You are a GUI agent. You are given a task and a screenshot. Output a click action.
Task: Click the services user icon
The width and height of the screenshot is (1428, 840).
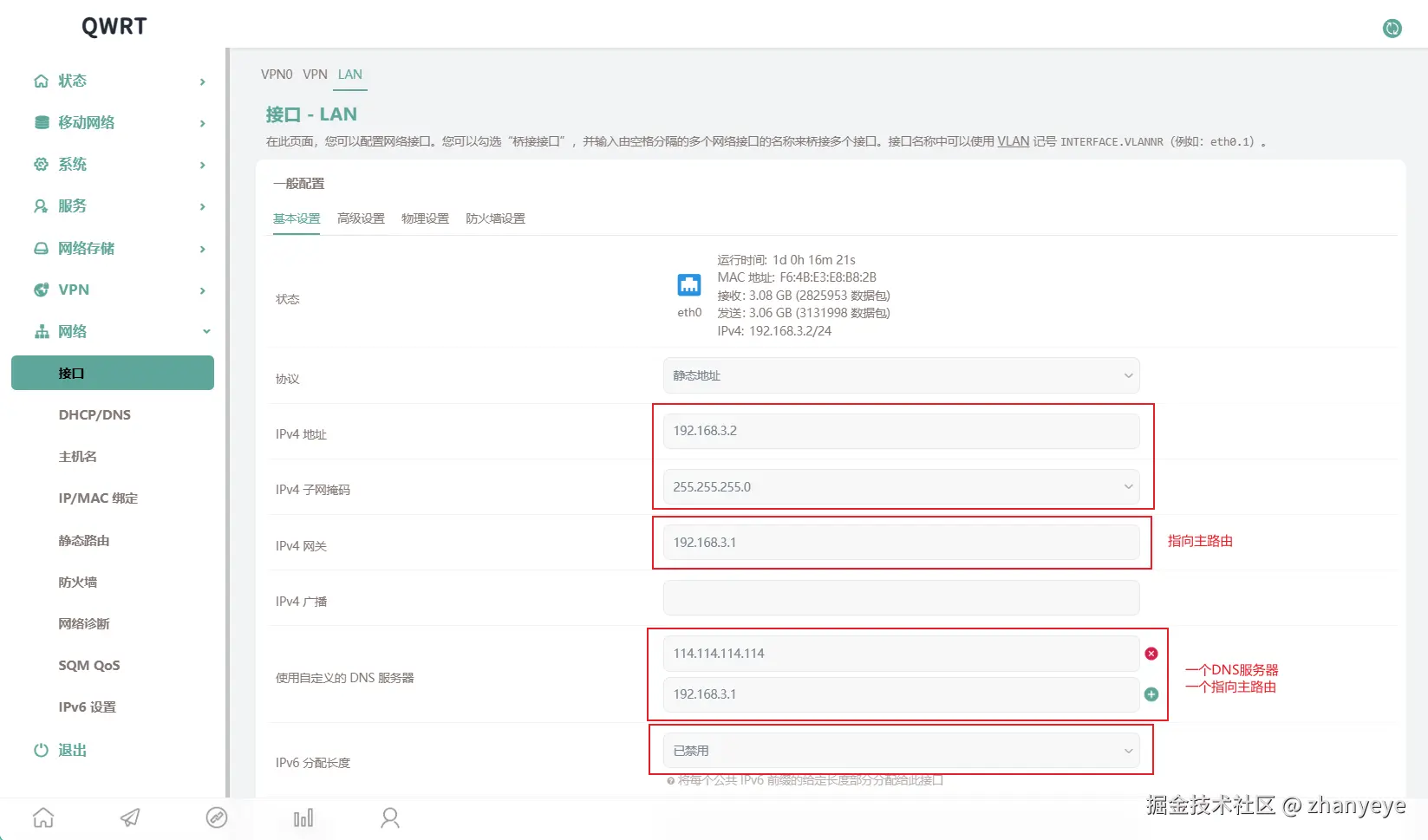[41, 206]
